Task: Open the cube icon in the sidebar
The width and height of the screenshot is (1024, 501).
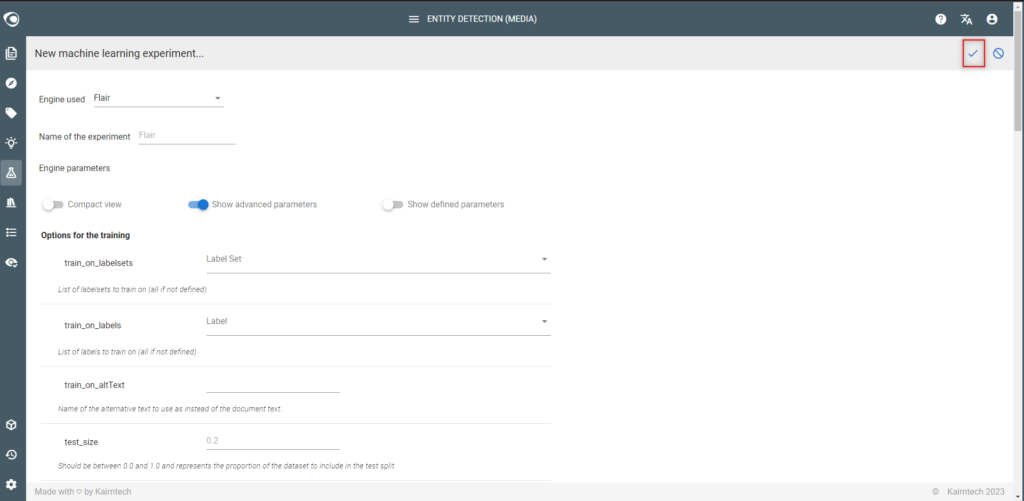Action: [x=11, y=425]
